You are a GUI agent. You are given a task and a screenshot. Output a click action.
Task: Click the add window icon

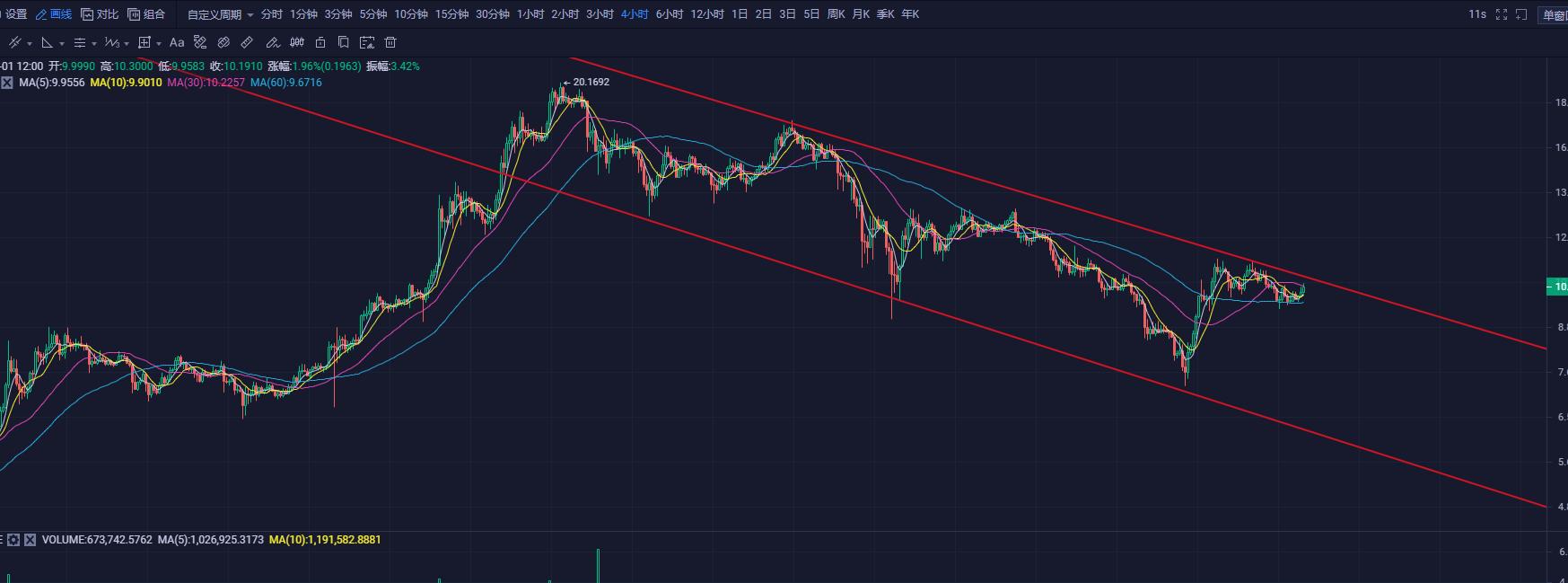pyautogui.click(x=1521, y=14)
